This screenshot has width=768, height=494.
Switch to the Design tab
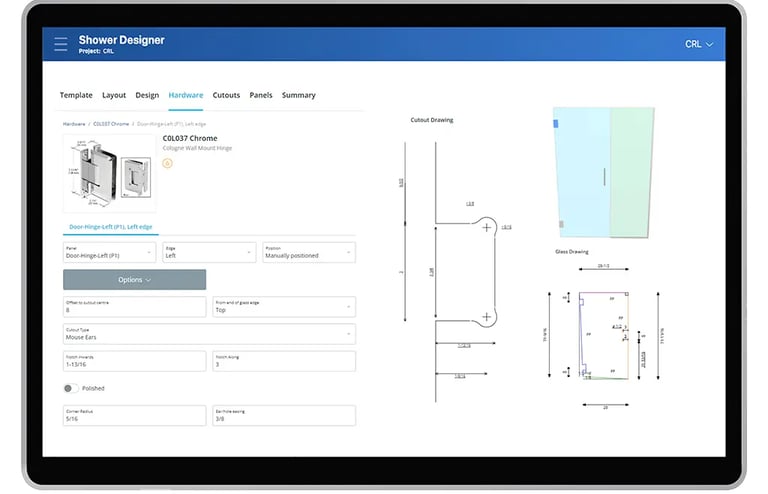[x=147, y=95]
